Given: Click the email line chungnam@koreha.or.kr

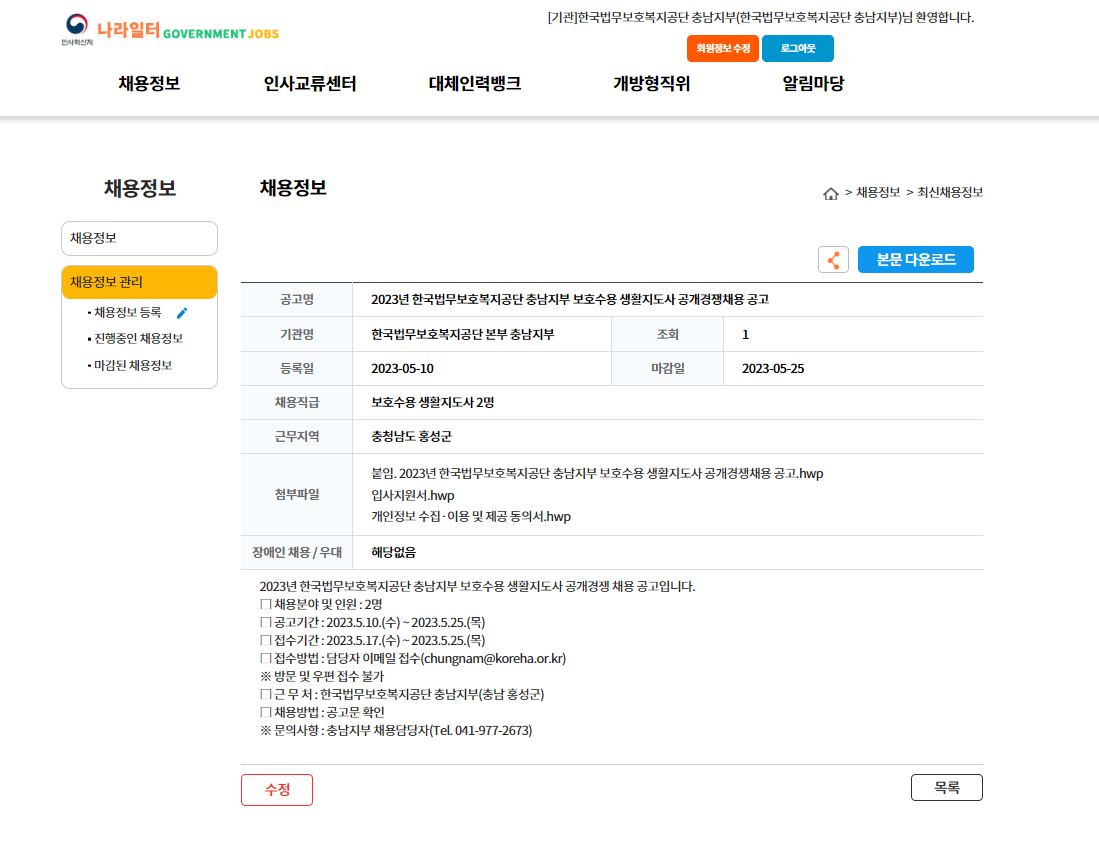Looking at the screenshot, I should [413, 659].
